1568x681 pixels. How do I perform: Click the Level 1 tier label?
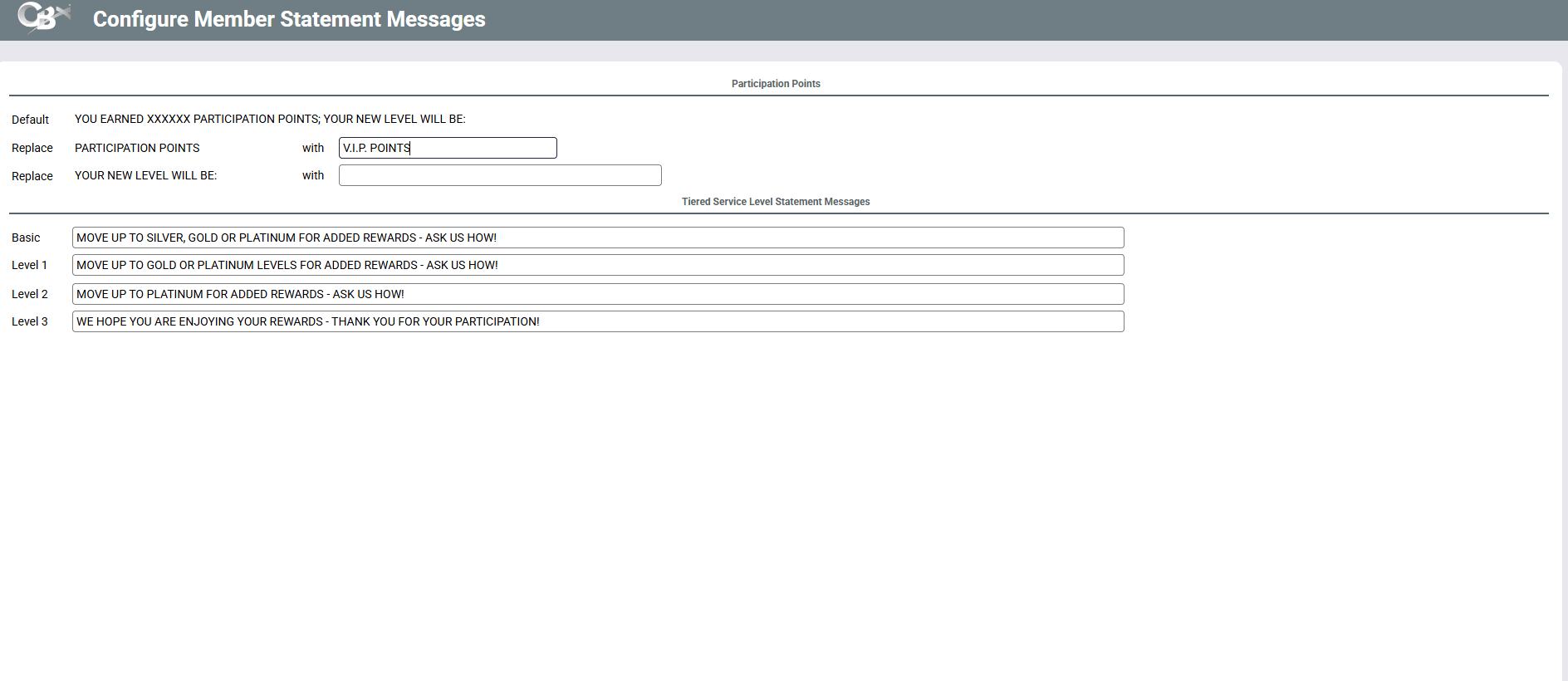coord(29,265)
